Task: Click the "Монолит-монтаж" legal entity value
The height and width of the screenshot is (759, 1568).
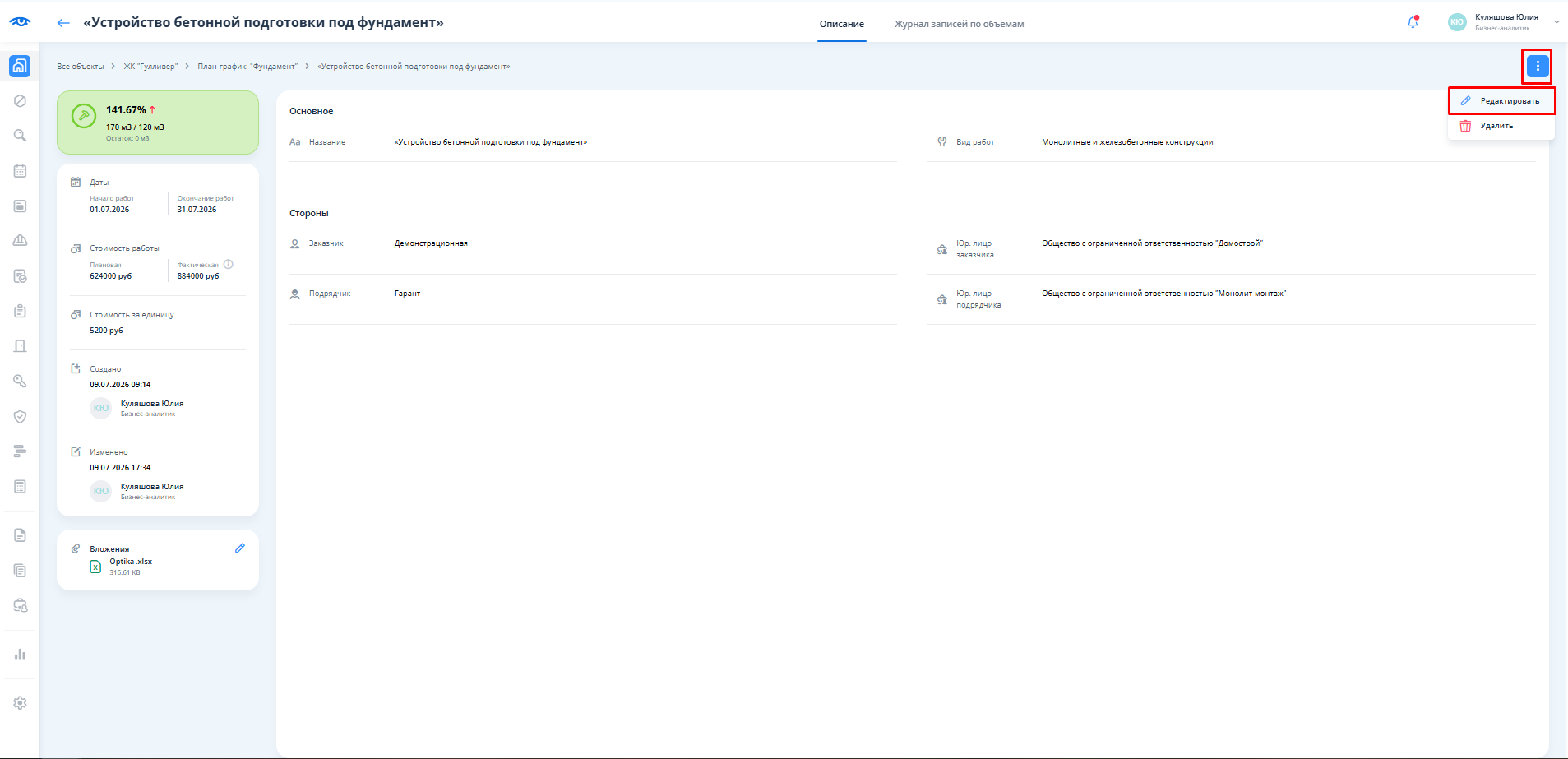Action: click(1163, 294)
